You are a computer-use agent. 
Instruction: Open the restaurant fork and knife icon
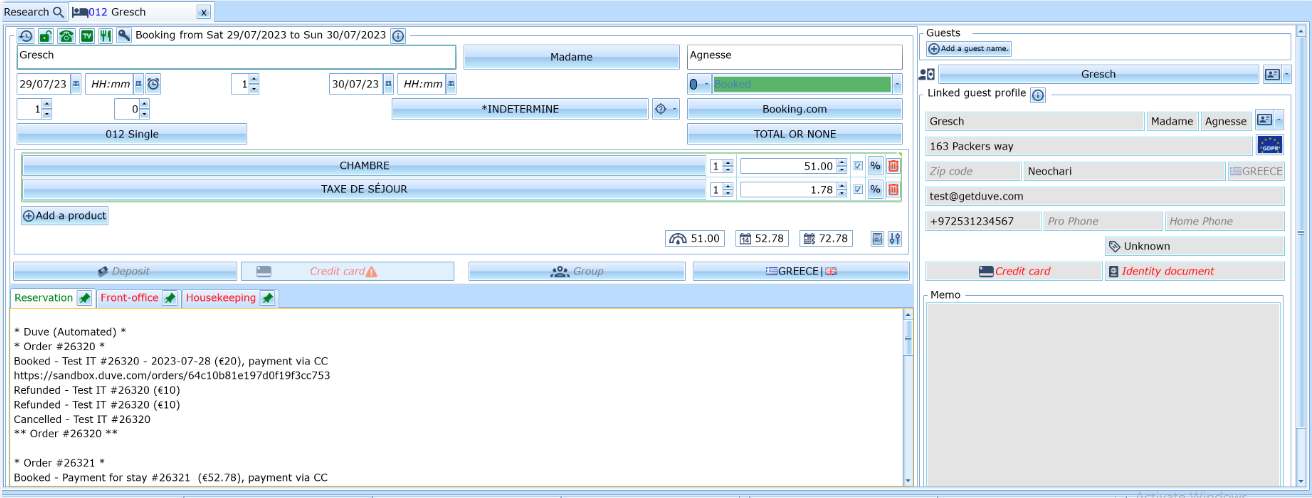click(x=105, y=35)
